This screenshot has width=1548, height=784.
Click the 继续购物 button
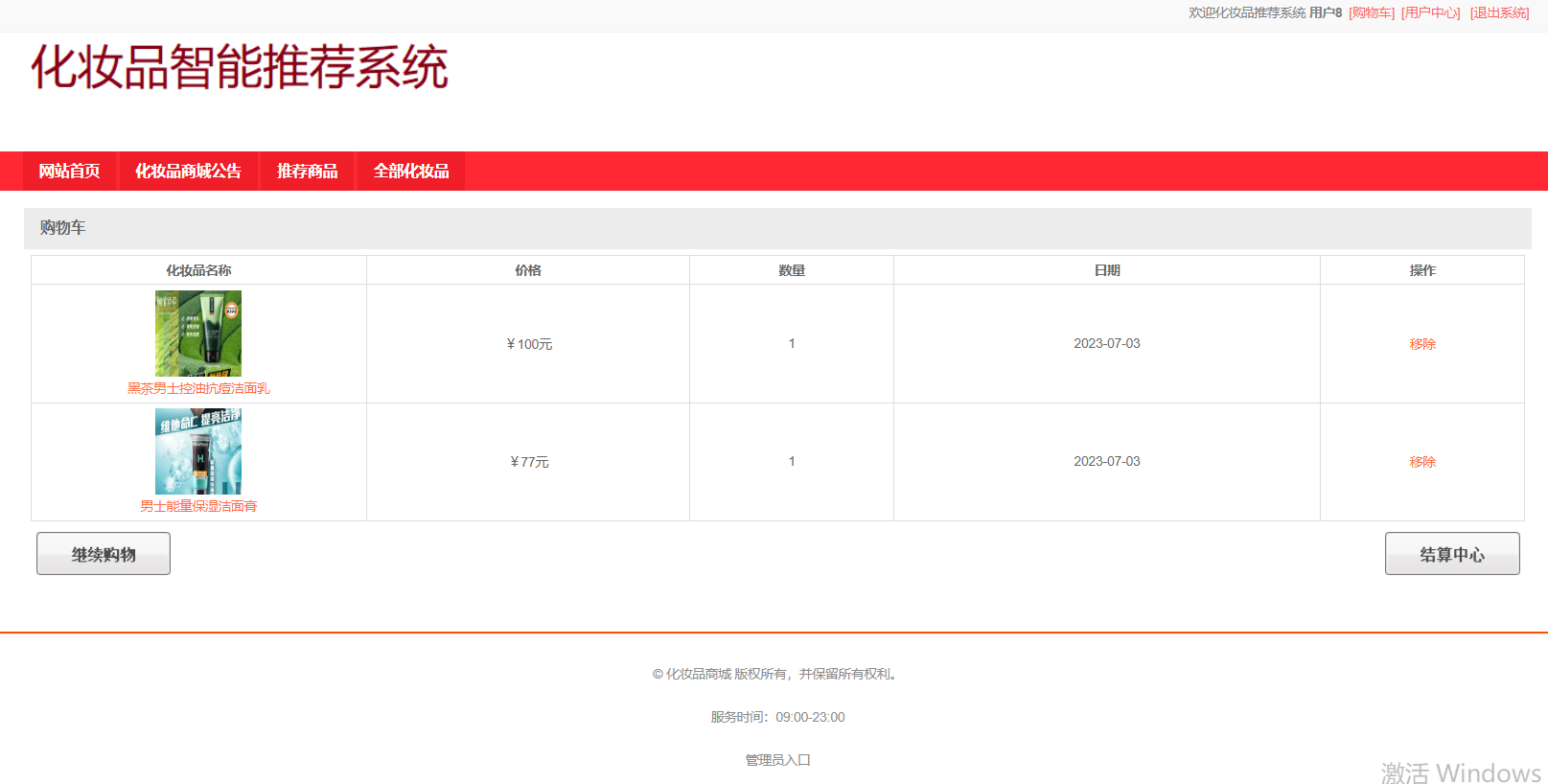coord(104,554)
